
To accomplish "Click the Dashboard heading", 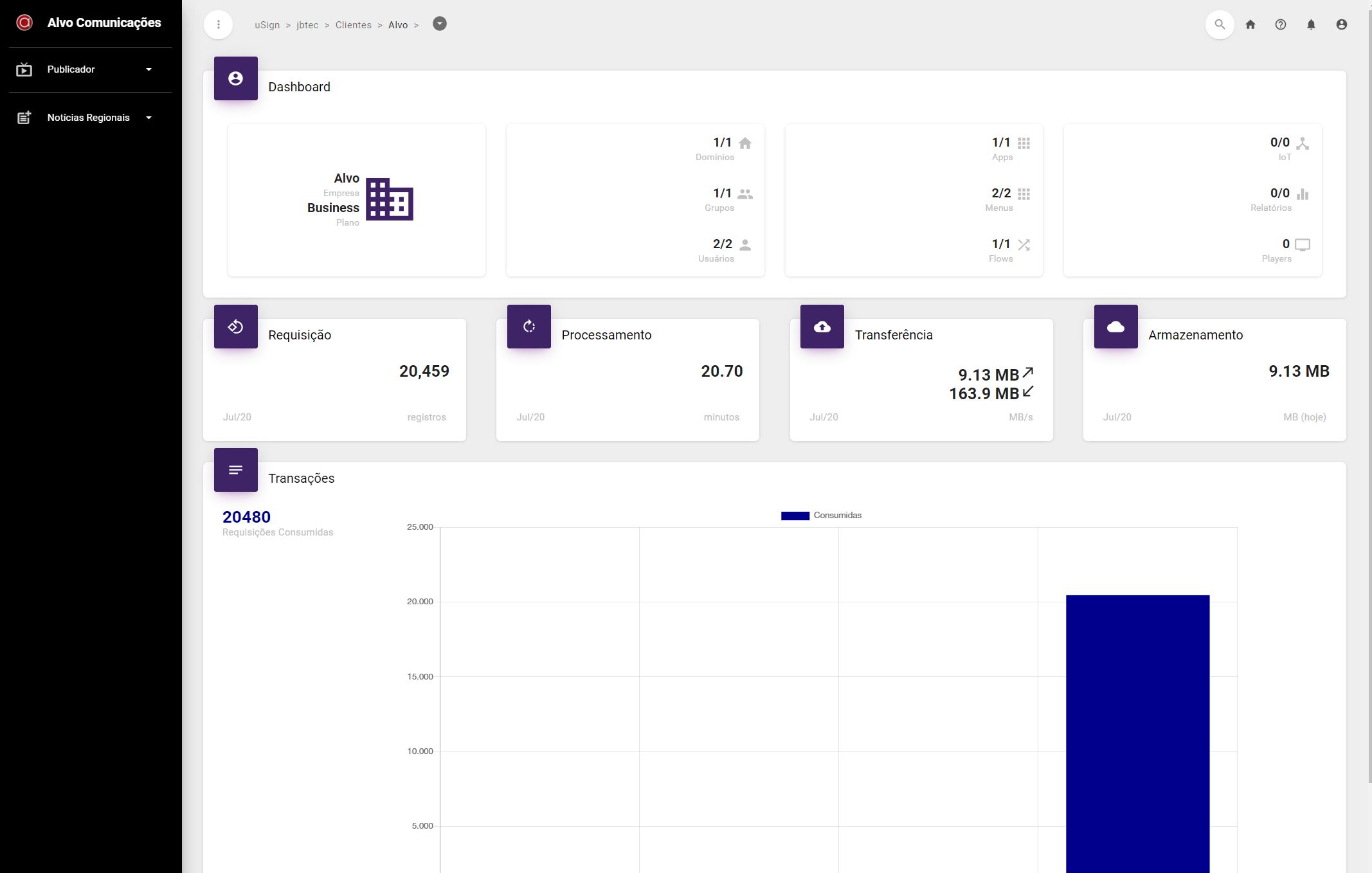I will tap(299, 87).
